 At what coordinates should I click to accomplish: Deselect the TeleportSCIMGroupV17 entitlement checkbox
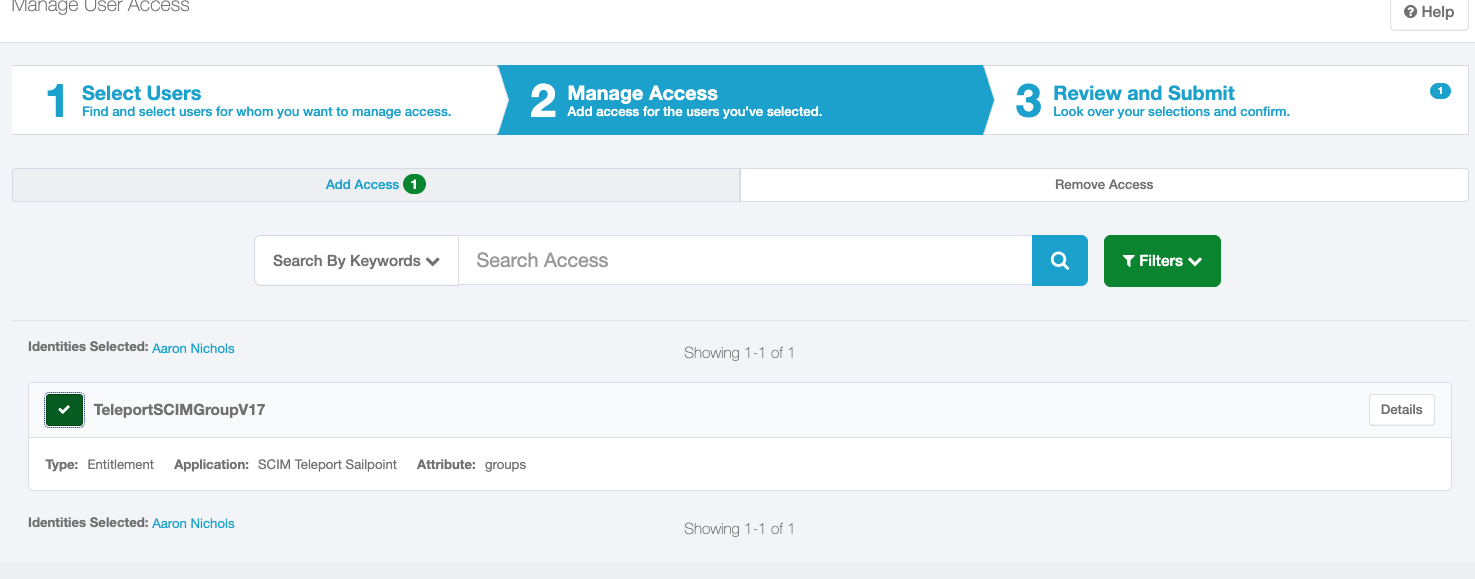(x=64, y=409)
